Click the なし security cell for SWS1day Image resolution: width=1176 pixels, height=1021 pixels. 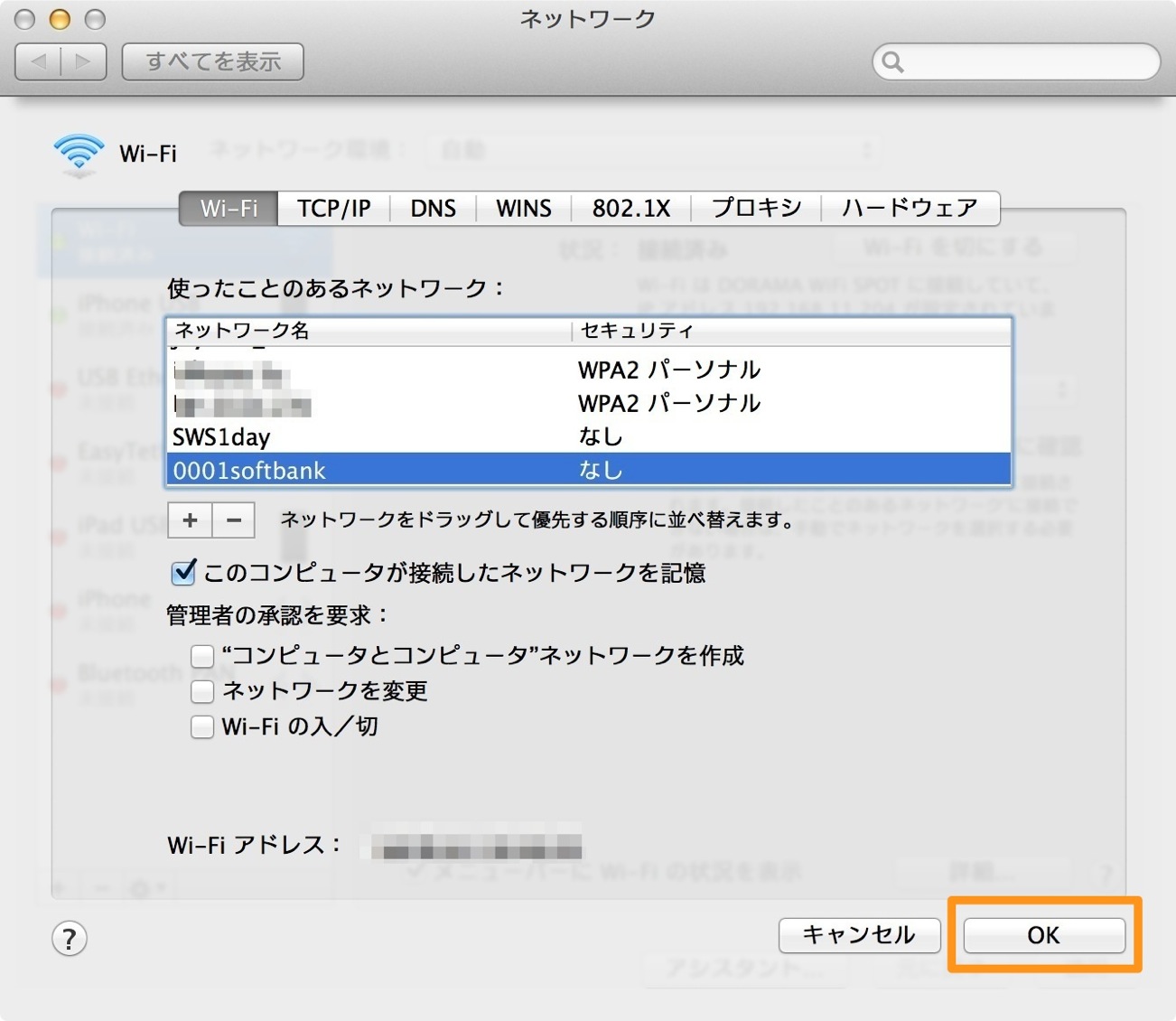click(x=601, y=436)
